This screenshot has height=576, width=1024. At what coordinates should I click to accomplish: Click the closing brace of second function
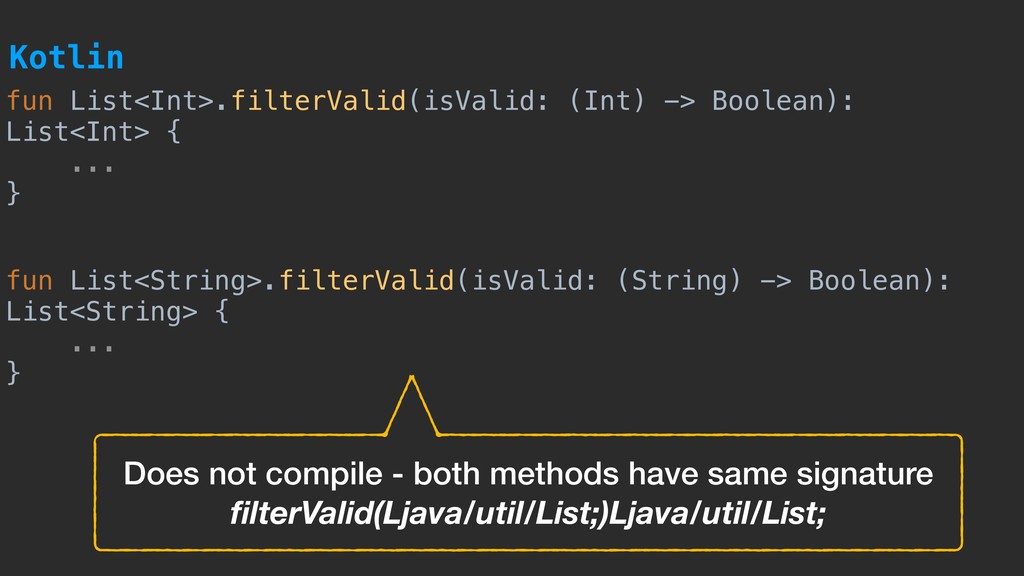(14, 373)
